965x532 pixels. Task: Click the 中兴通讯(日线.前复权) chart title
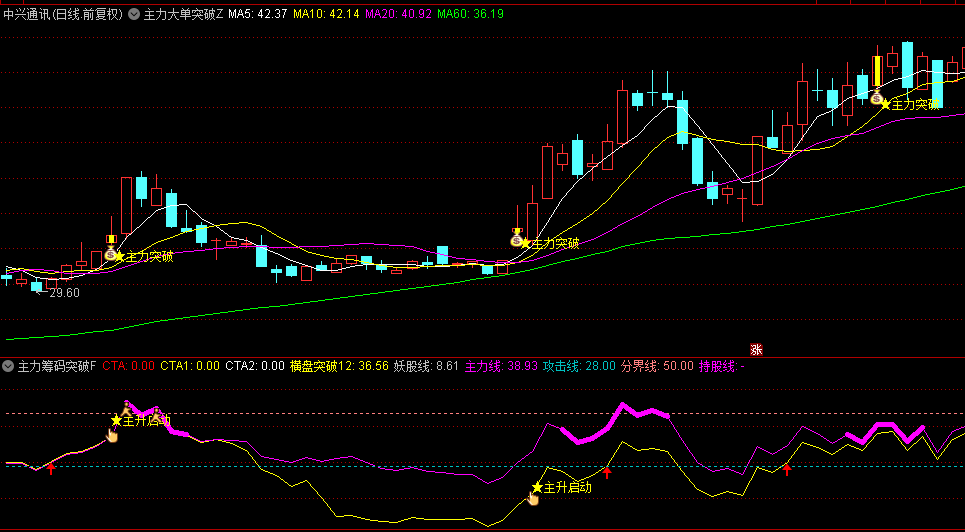[x=62, y=15]
